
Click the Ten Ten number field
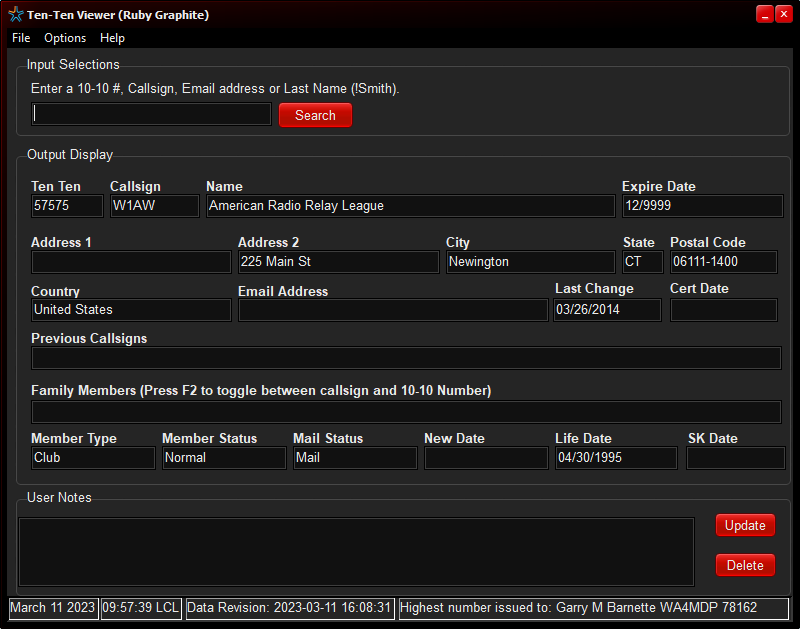67,206
